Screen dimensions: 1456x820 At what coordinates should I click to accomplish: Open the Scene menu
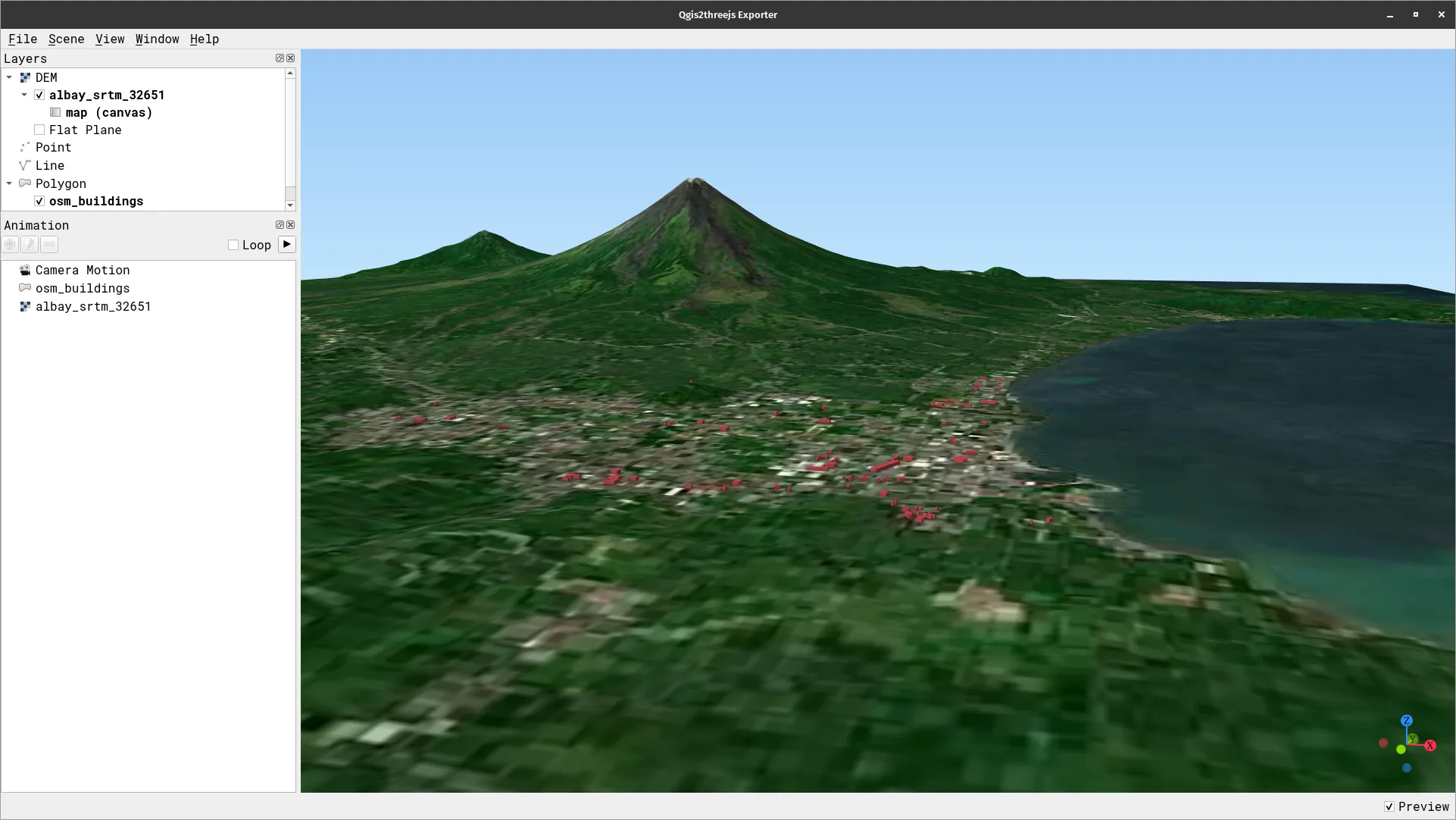(x=66, y=39)
